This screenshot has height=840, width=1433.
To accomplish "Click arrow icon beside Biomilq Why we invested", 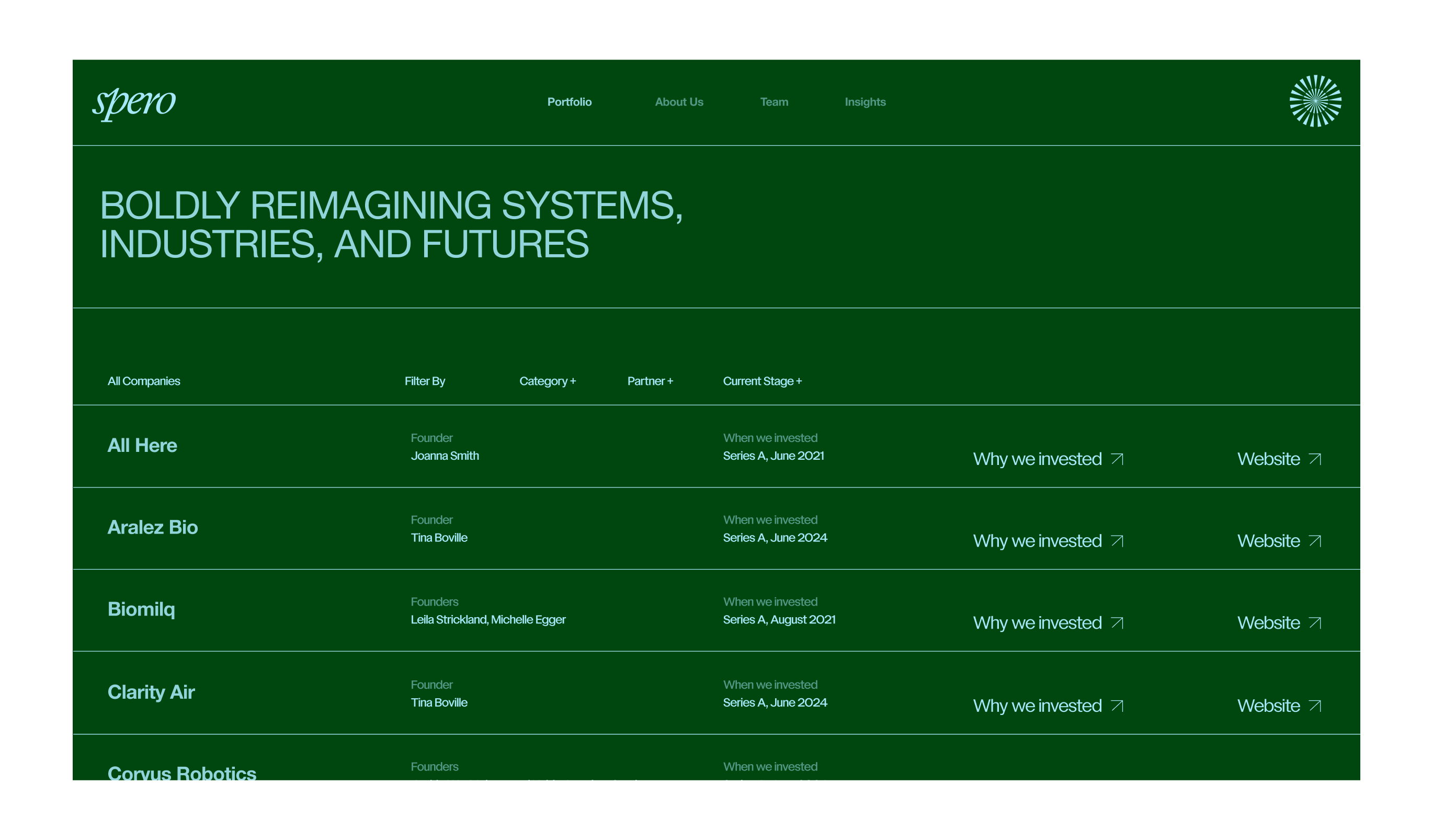I will 1117,623.
